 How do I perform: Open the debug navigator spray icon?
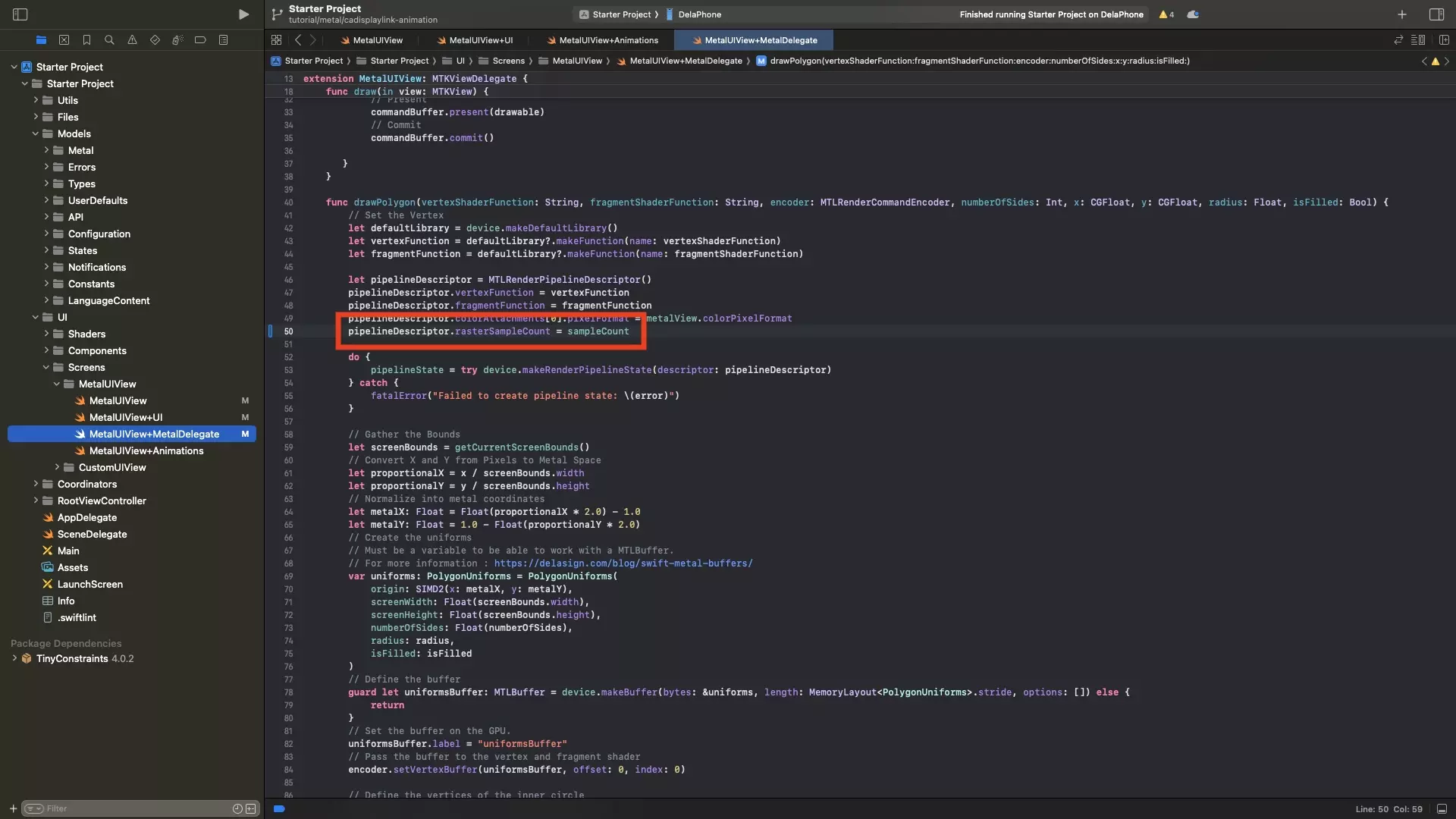(x=177, y=40)
